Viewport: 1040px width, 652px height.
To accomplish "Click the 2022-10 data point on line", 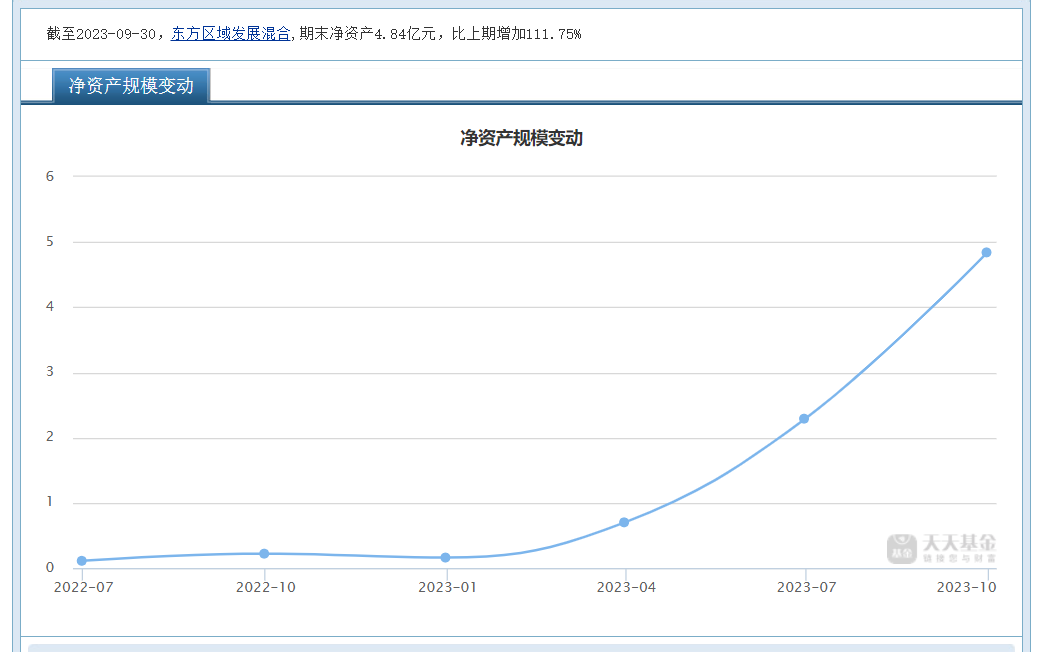I will click(264, 554).
